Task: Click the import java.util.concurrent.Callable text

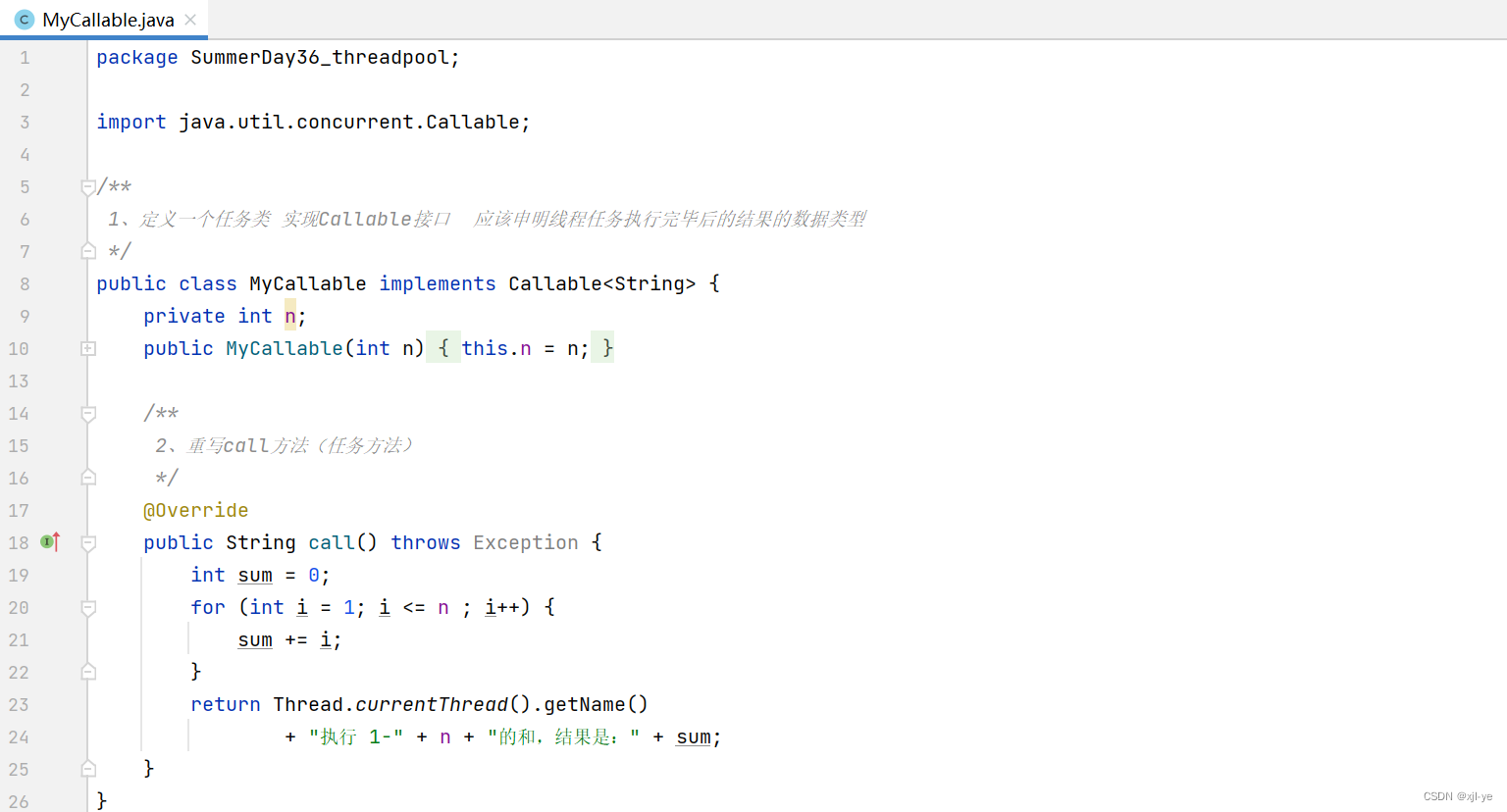Action: [x=313, y=123]
